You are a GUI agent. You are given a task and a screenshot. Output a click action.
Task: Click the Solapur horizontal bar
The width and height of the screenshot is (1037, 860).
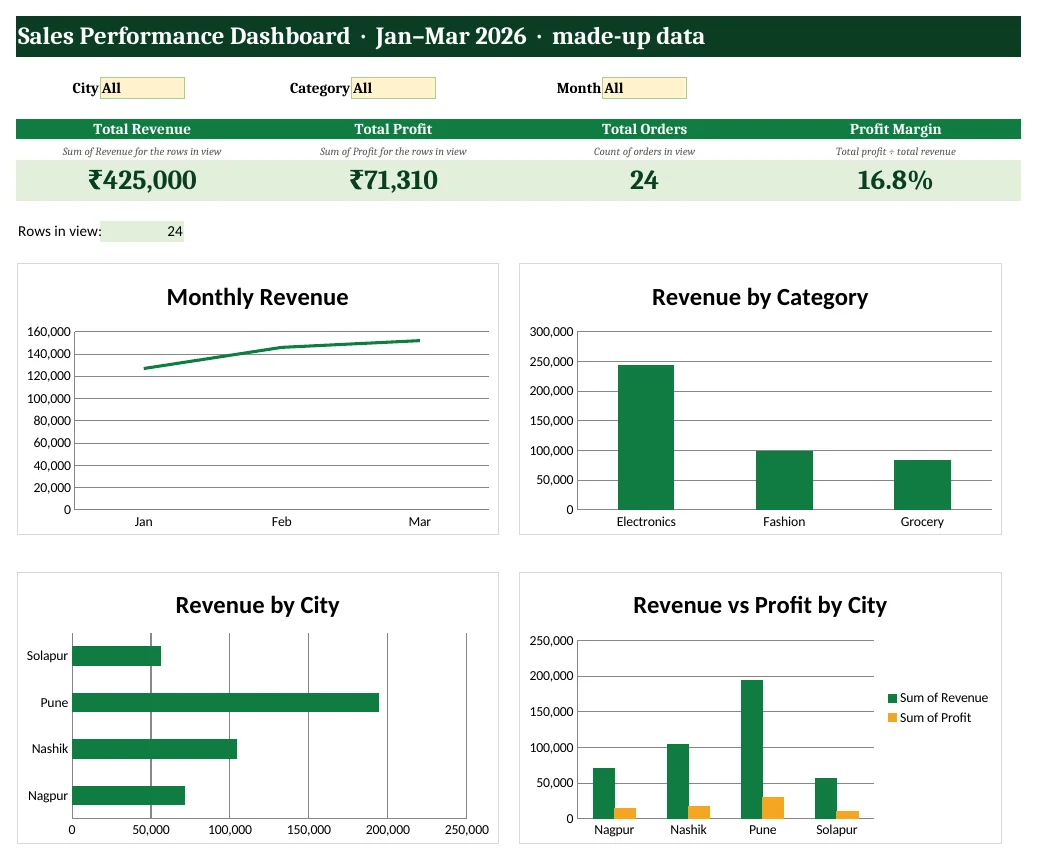(x=116, y=656)
